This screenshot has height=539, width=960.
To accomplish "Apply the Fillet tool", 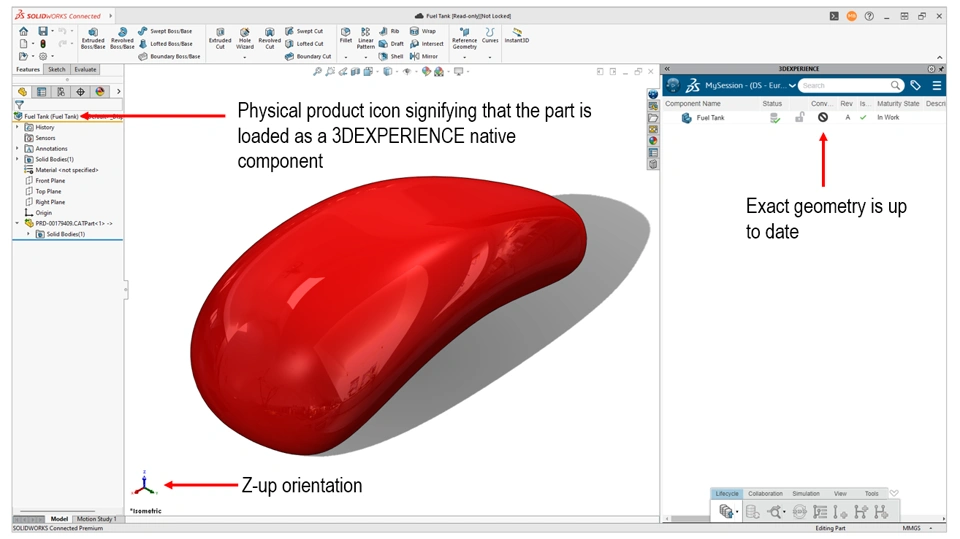I will coord(346,35).
